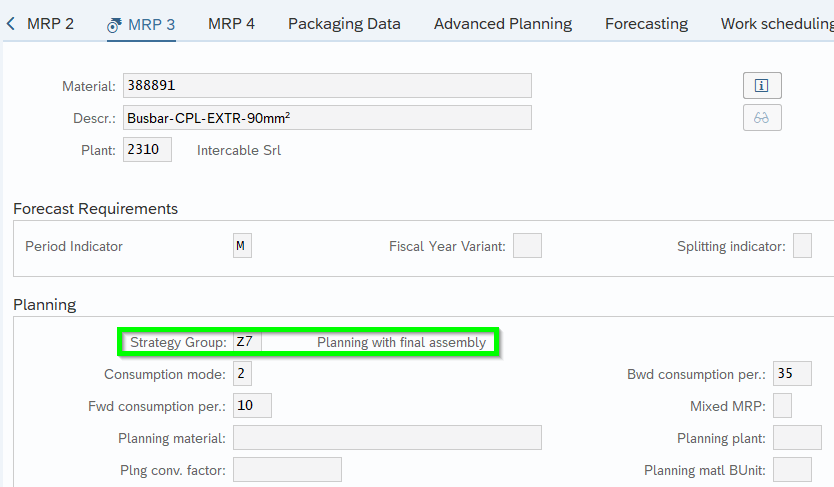
Task: Switch to the MRP 4 tab
Action: point(231,24)
